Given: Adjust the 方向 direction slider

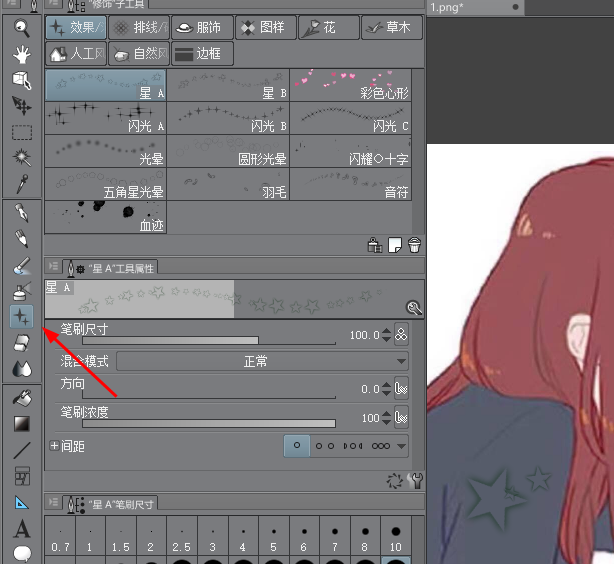Looking at the screenshot, I should point(209,395).
